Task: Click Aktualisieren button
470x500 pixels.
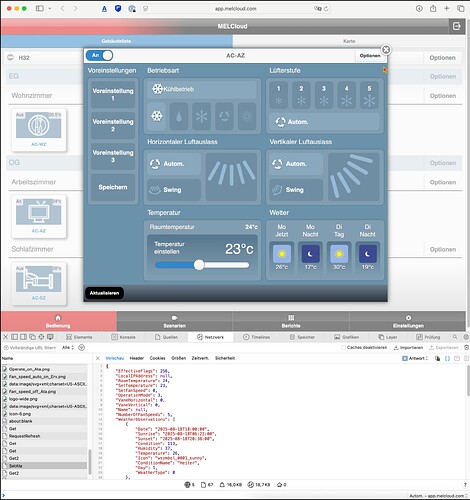Action: pyautogui.click(x=104, y=293)
